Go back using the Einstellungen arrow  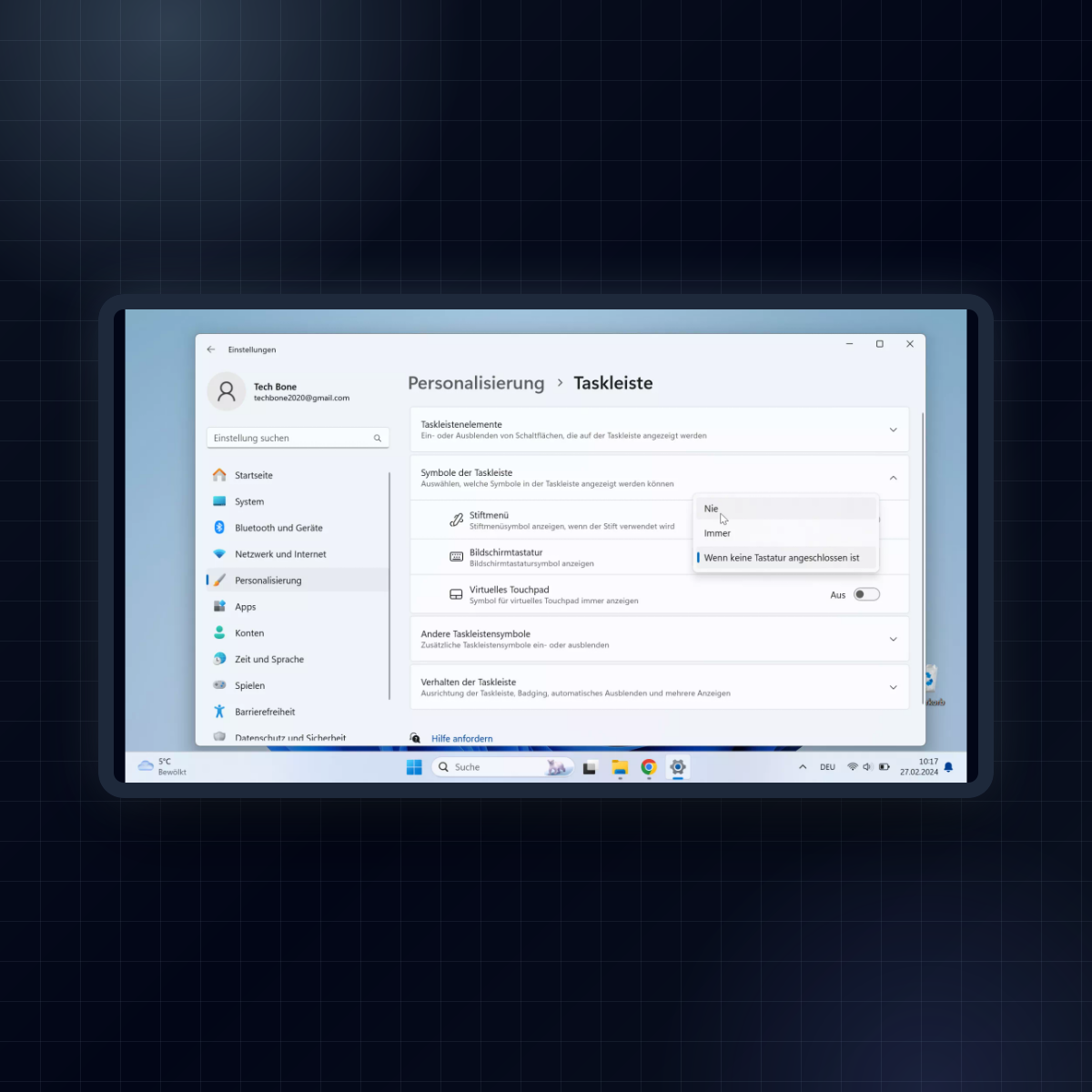(x=211, y=349)
